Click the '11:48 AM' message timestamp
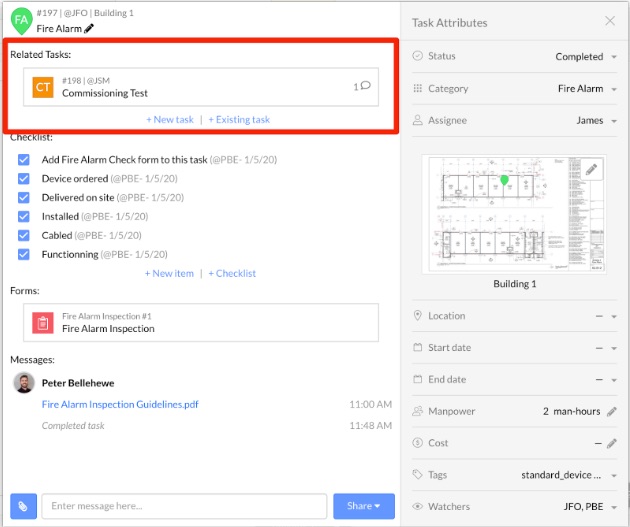This screenshot has height=527, width=630. tap(370, 425)
